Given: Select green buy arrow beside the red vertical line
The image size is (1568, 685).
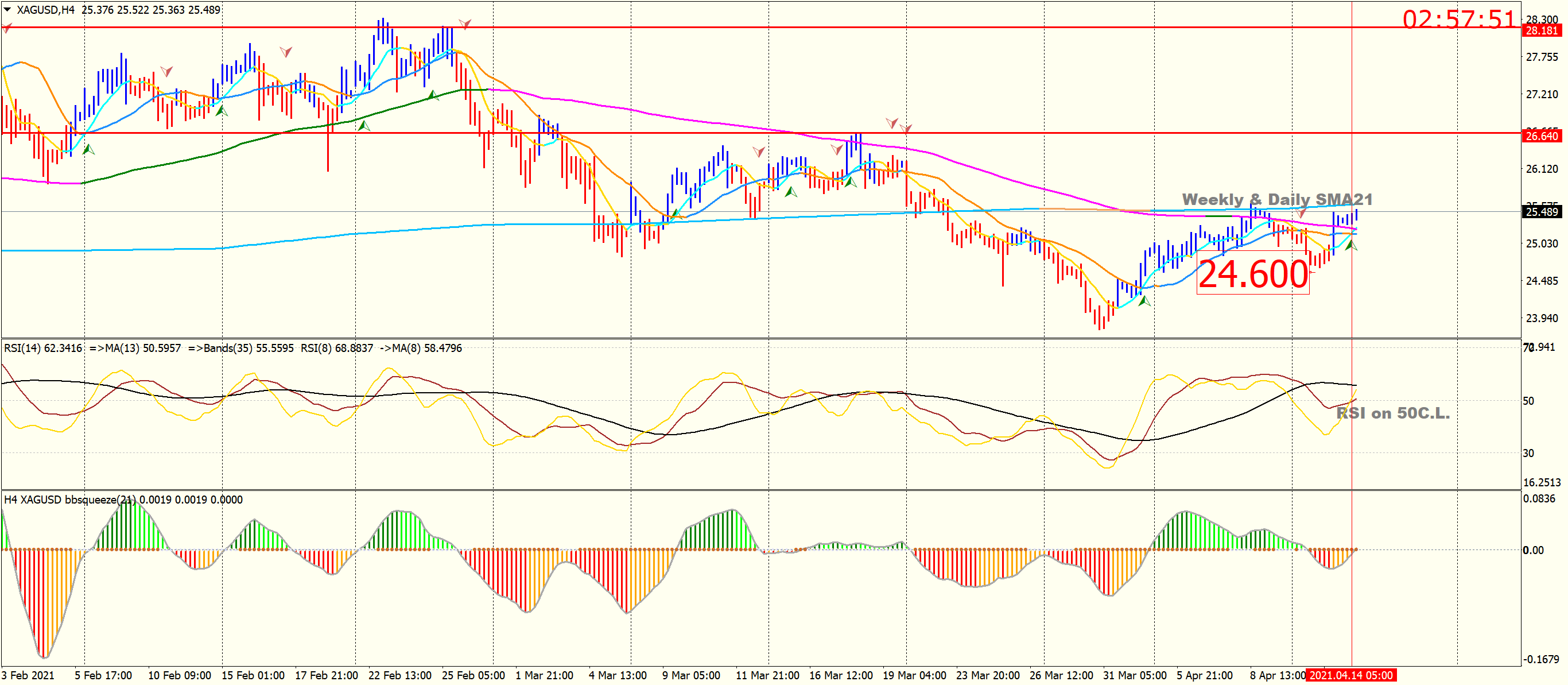Looking at the screenshot, I should pos(1350,245).
